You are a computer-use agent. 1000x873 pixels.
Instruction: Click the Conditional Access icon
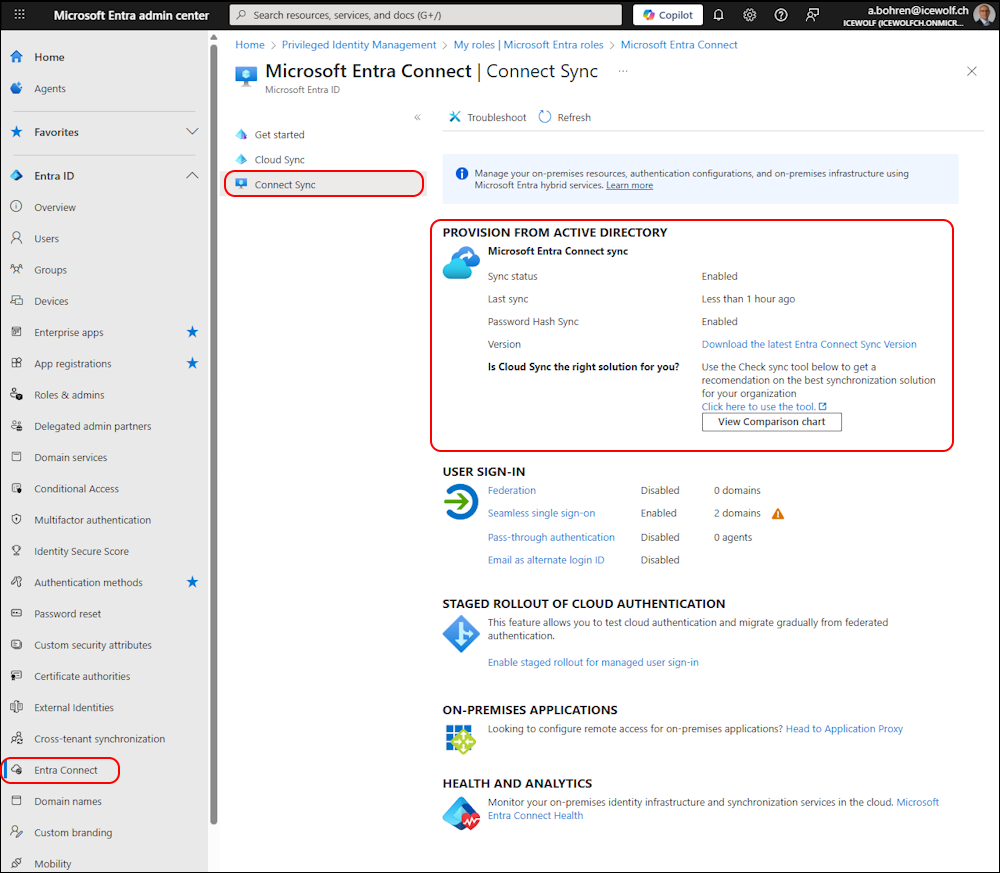click(17, 488)
